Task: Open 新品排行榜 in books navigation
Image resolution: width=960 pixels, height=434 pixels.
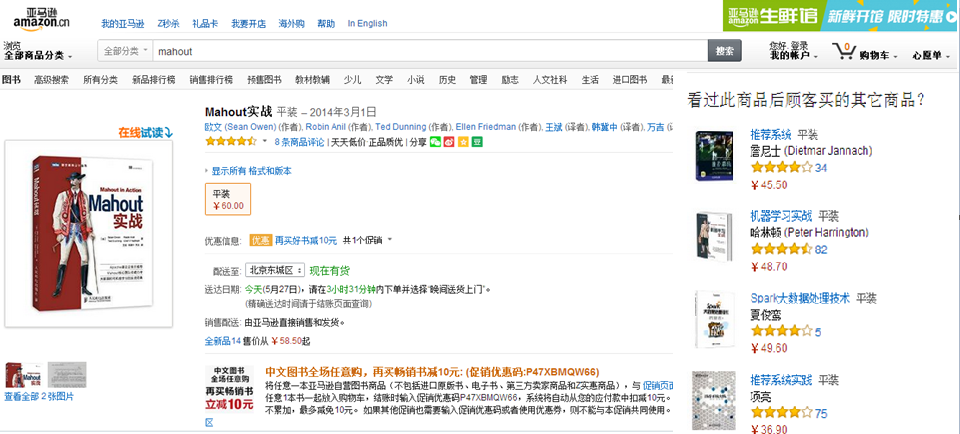Action: tap(154, 80)
